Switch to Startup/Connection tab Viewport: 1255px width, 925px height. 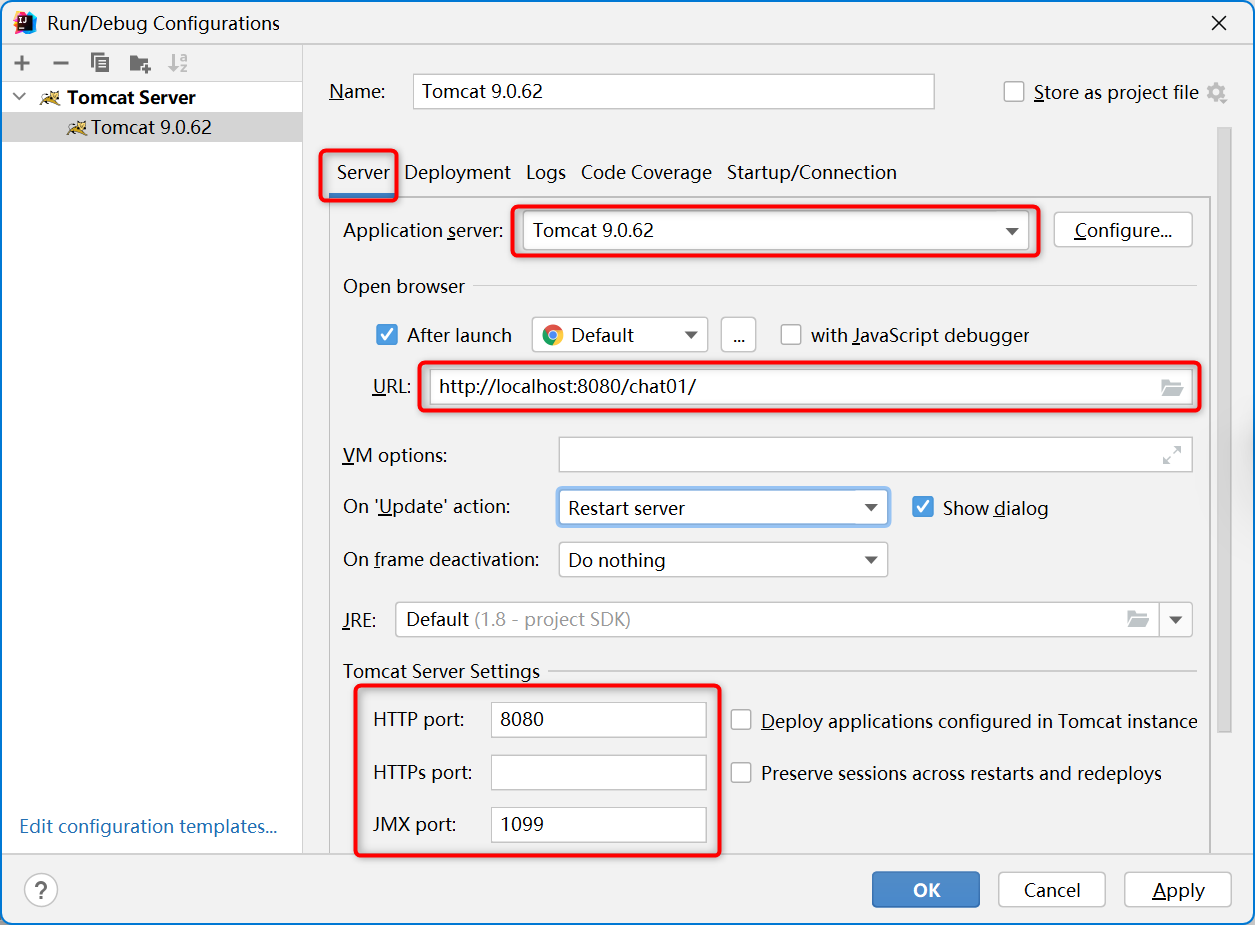coord(812,173)
